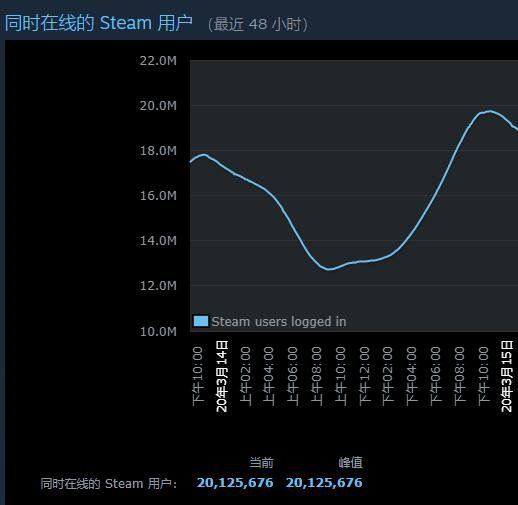Viewport: 518px width, 505px height.
Task: Click the row label '同时在线的 Steam 用户:'
Action: 109,484
